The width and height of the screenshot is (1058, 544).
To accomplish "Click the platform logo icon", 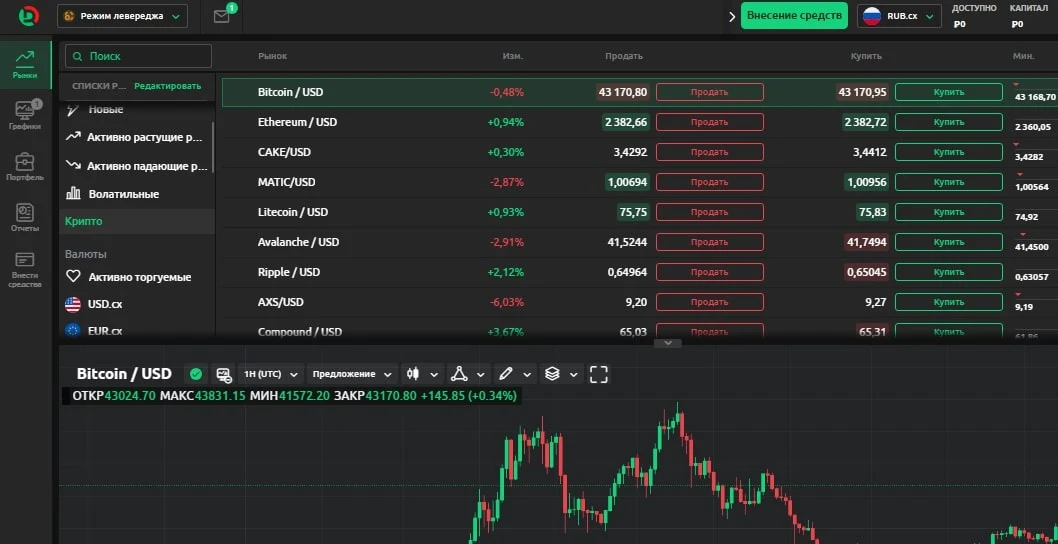I will (x=28, y=16).
